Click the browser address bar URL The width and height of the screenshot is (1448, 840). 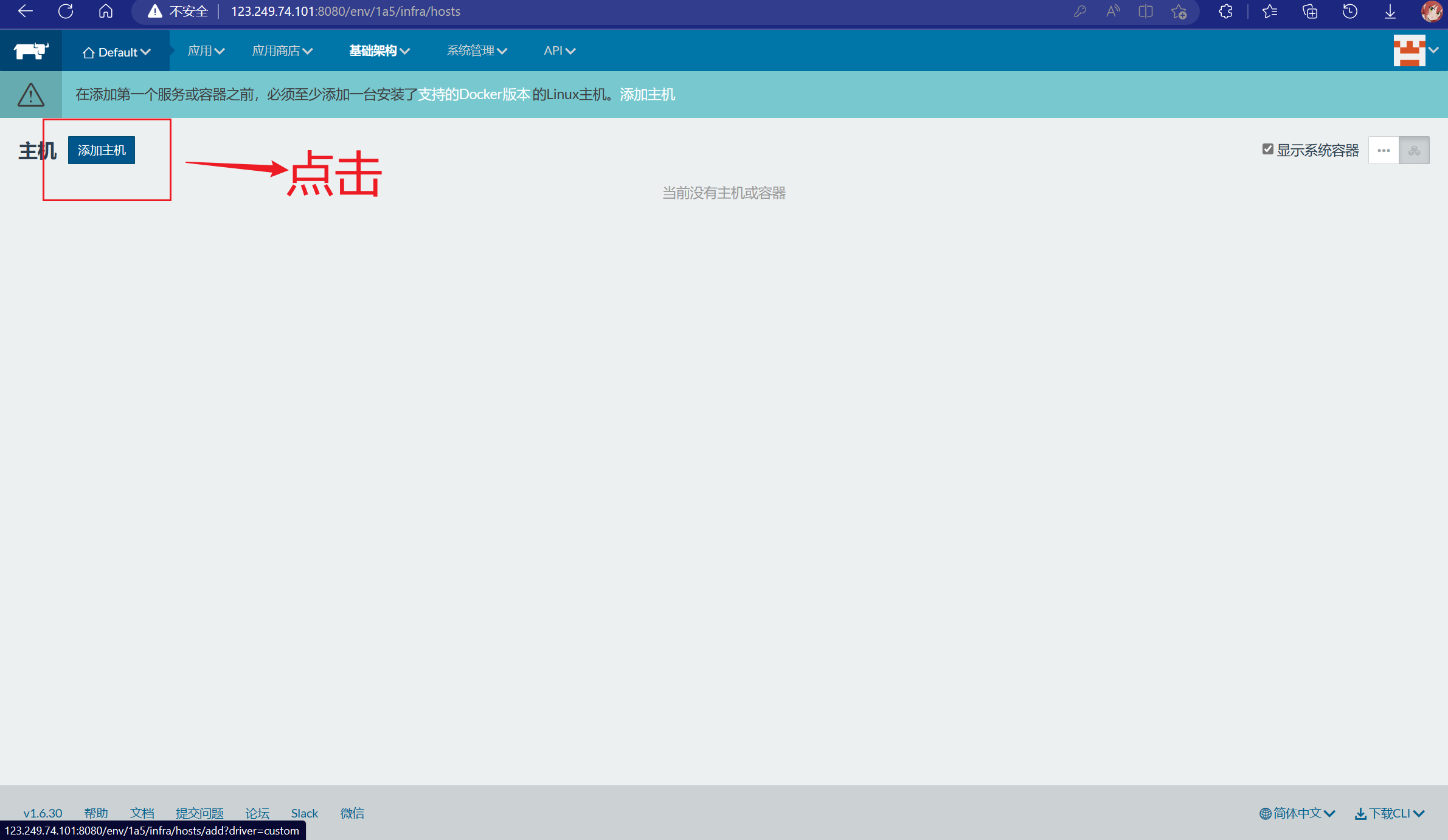(345, 12)
